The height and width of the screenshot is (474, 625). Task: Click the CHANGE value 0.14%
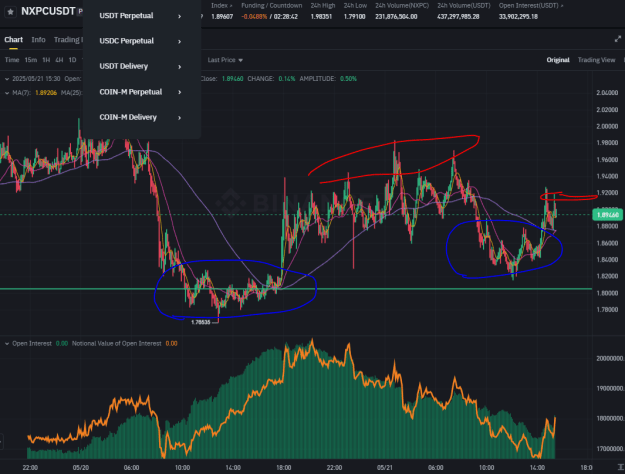287,79
